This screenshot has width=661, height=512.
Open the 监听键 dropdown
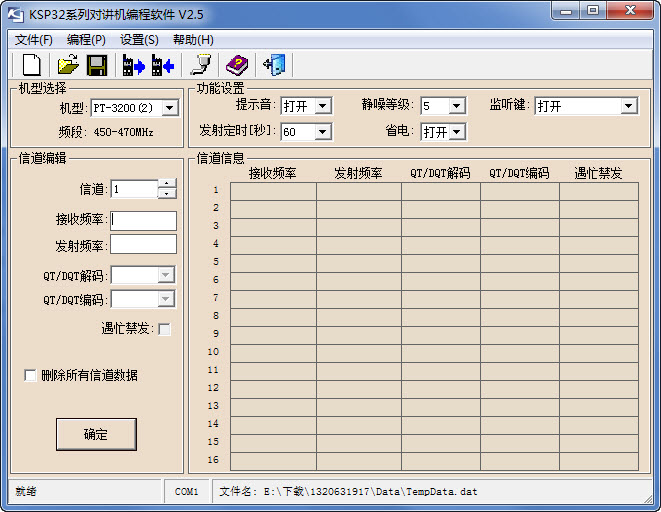pyautogui.click(x=628, y=106)
